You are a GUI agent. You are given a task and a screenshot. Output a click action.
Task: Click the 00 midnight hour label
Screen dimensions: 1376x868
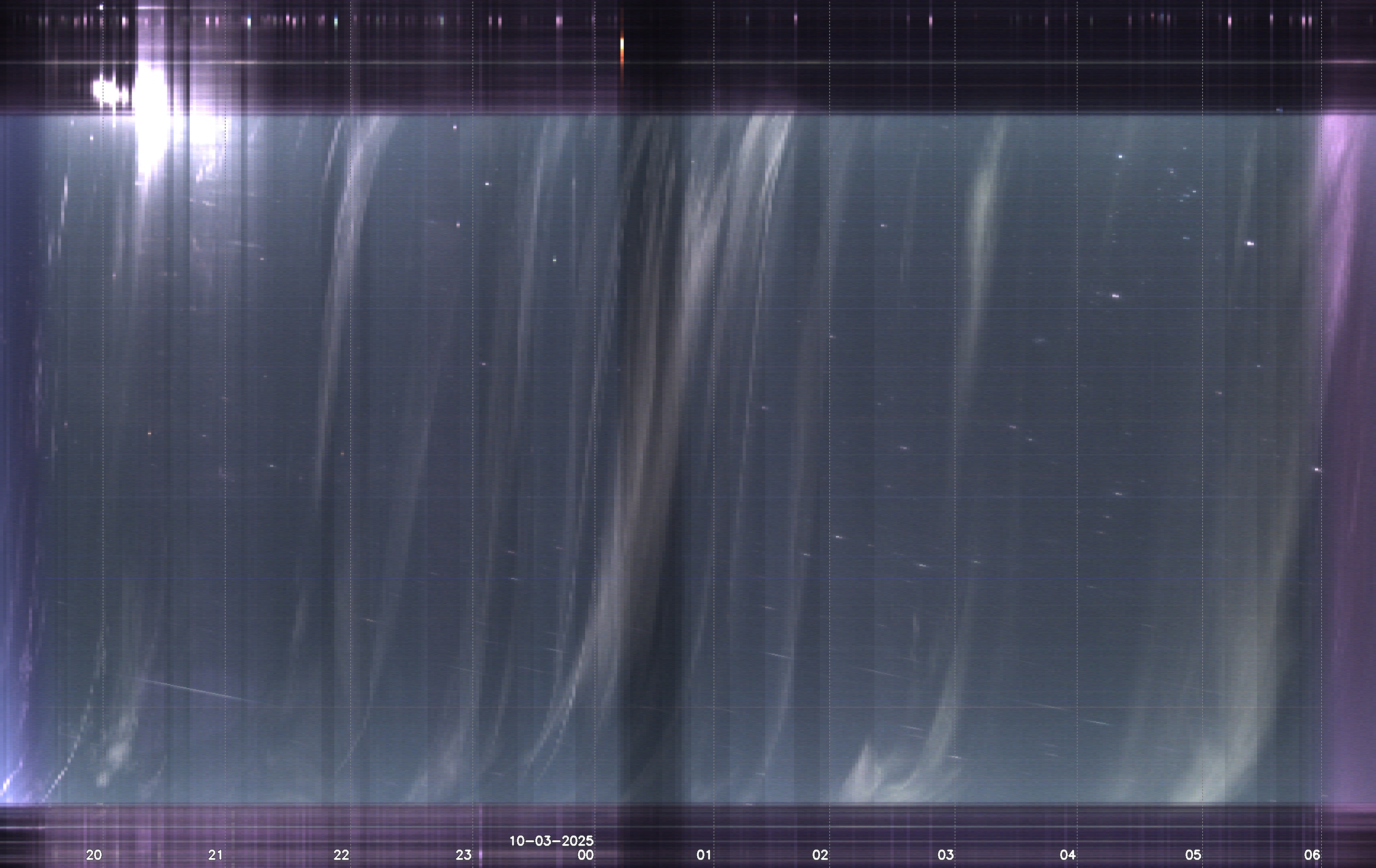point(586,855)
